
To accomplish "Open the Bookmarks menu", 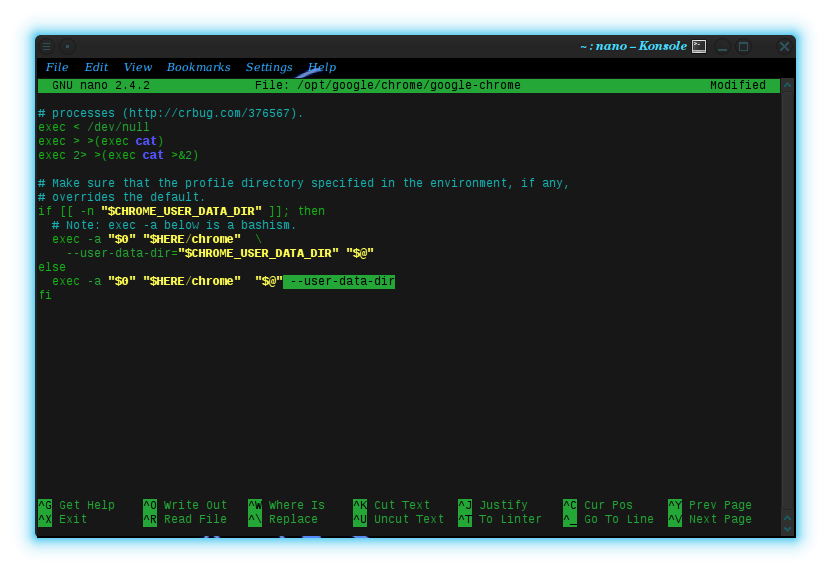I will click(198, 67).
